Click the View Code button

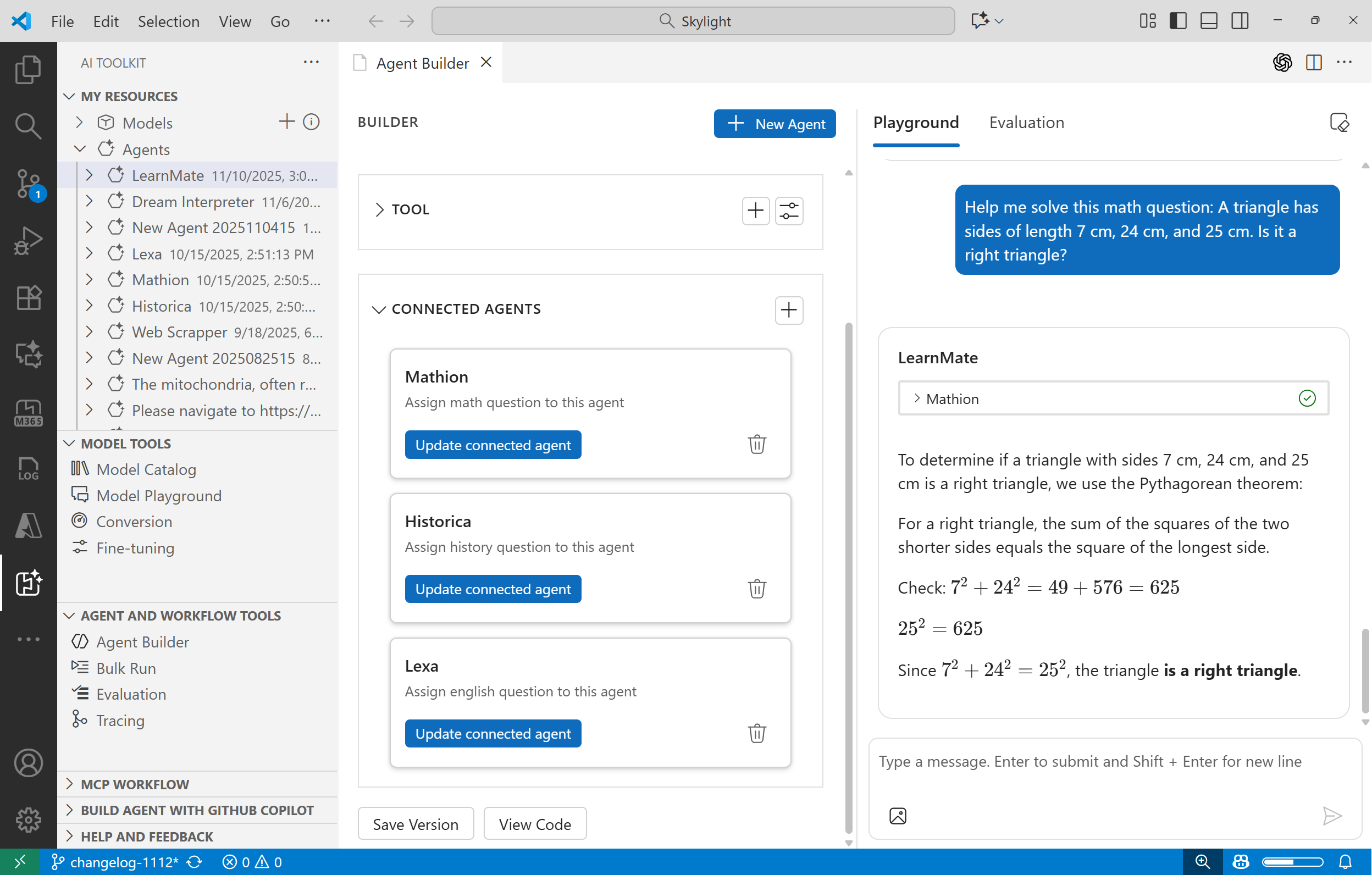534,823
